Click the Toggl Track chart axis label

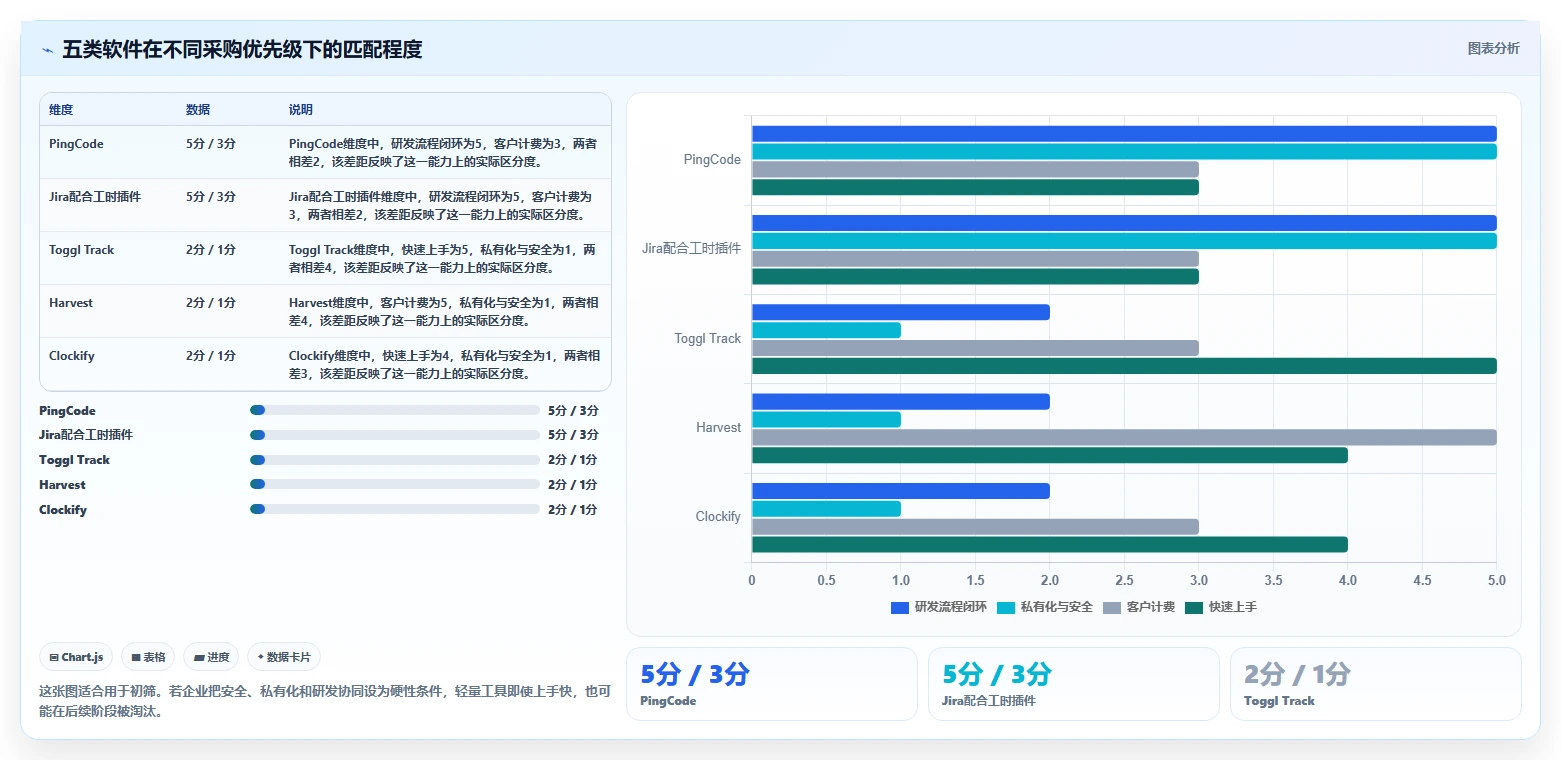[x=708, y=339]
